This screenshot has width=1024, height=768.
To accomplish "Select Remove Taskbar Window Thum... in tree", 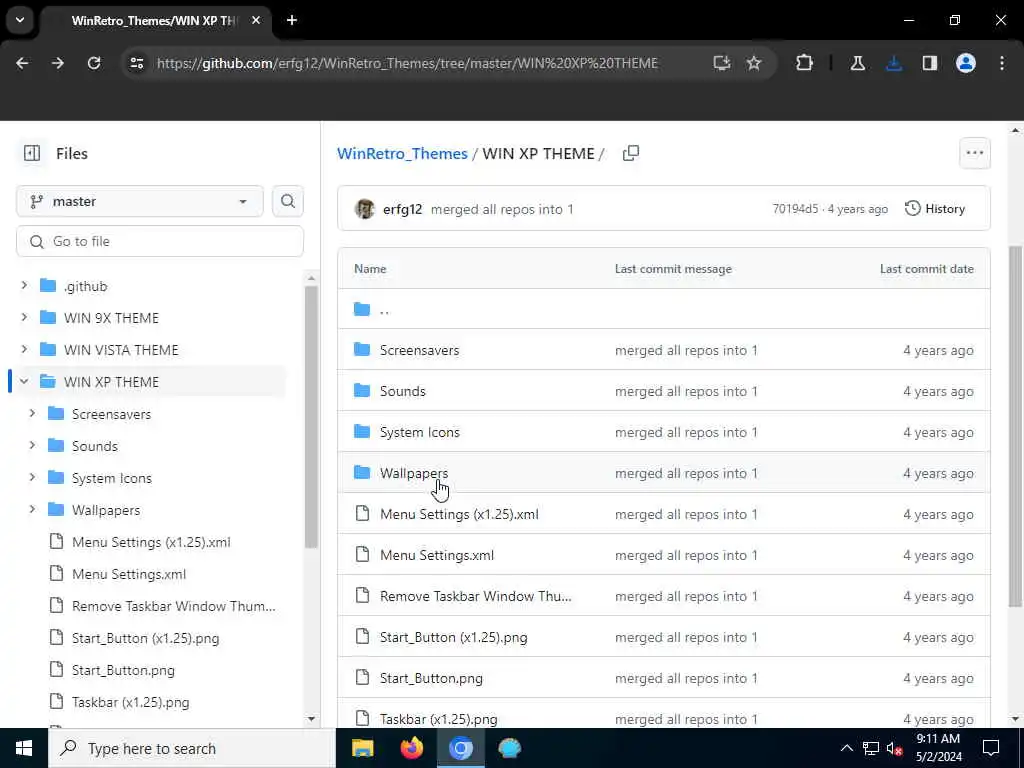I will tap(173, 606).
